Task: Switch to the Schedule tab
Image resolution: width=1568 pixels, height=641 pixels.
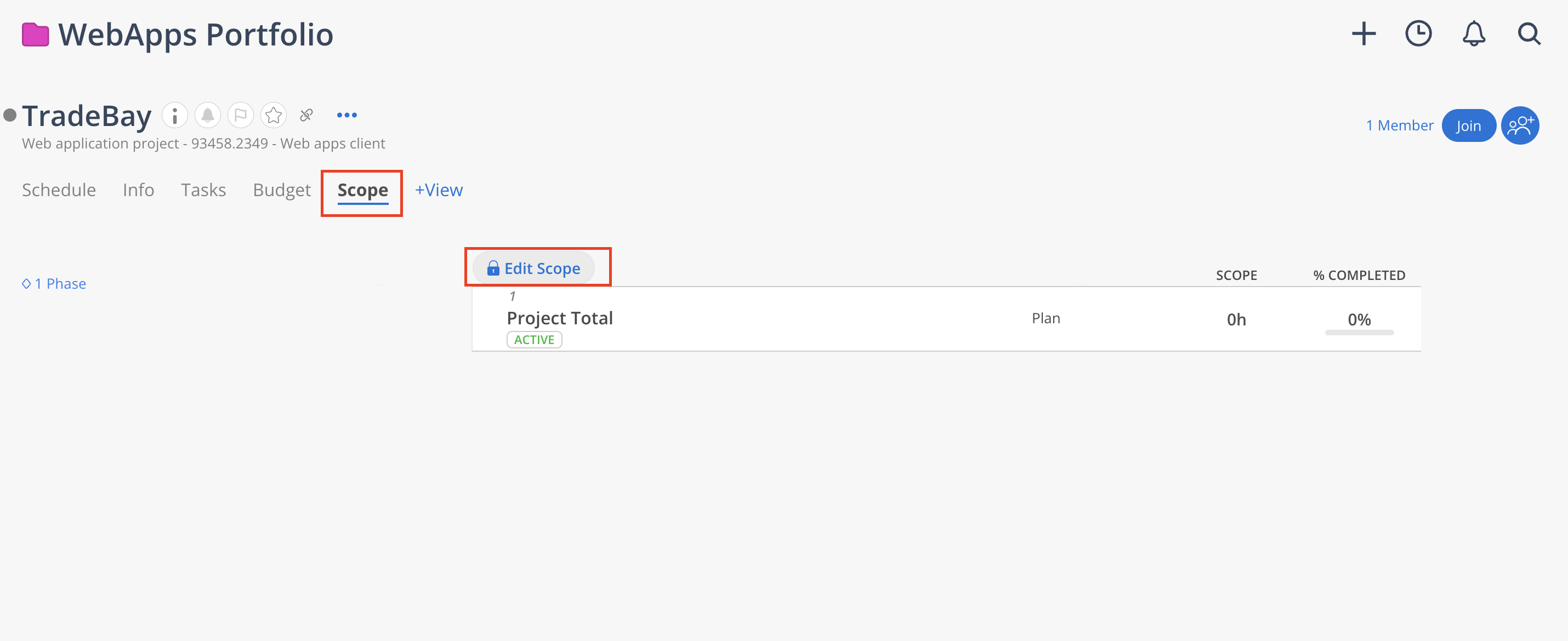Action: click(x=59, y=190)
